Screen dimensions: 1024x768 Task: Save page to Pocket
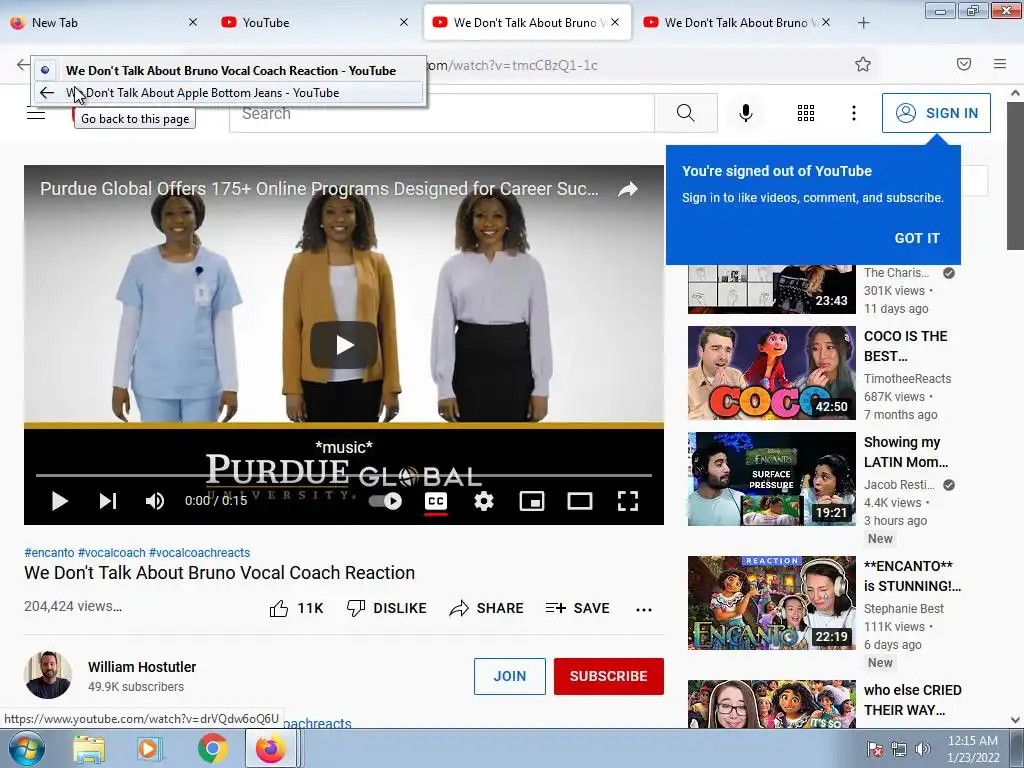[963, 64]
